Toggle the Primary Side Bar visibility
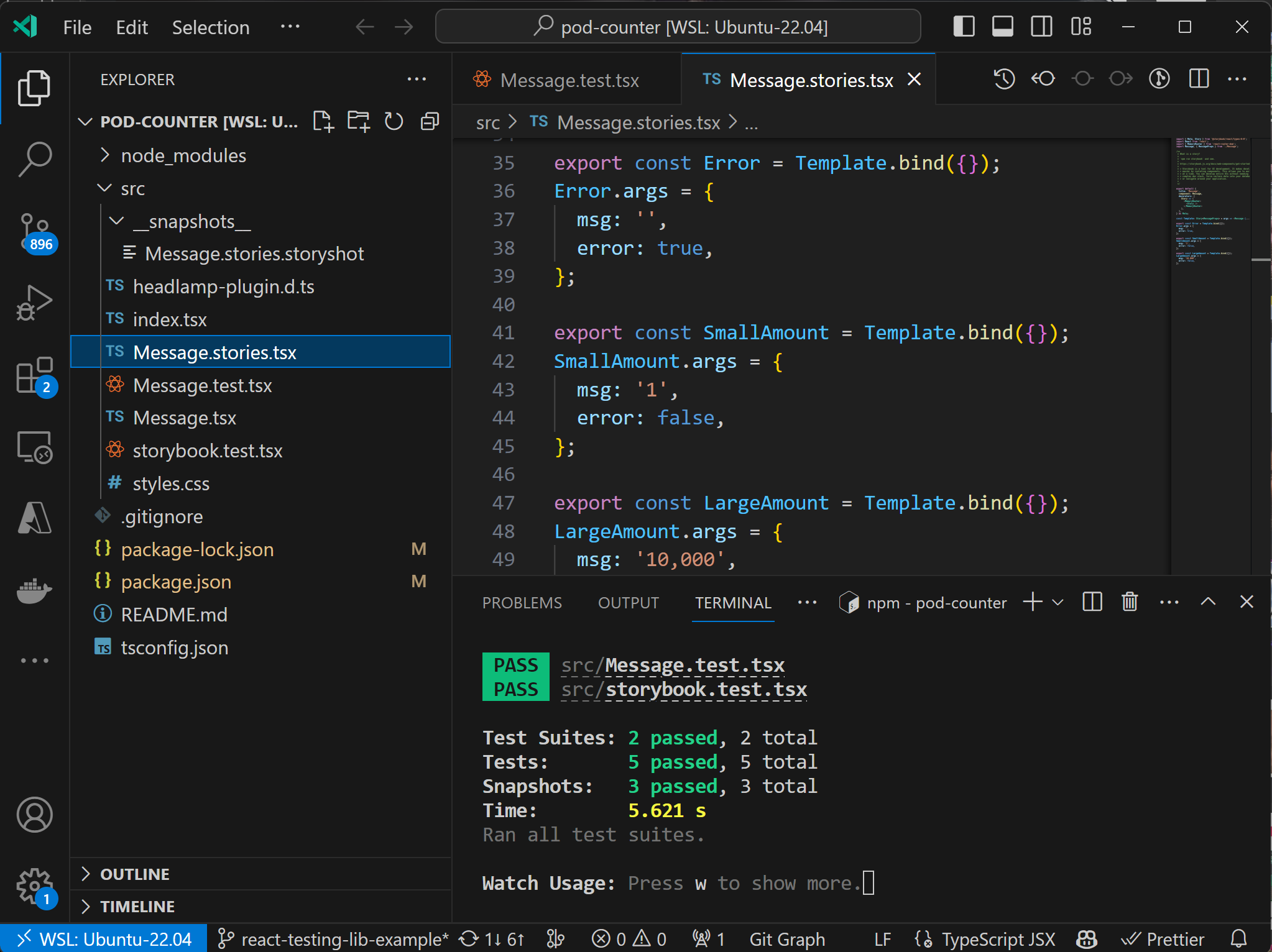Screen dimensions: 1272x952 click(x=964, y=26)
